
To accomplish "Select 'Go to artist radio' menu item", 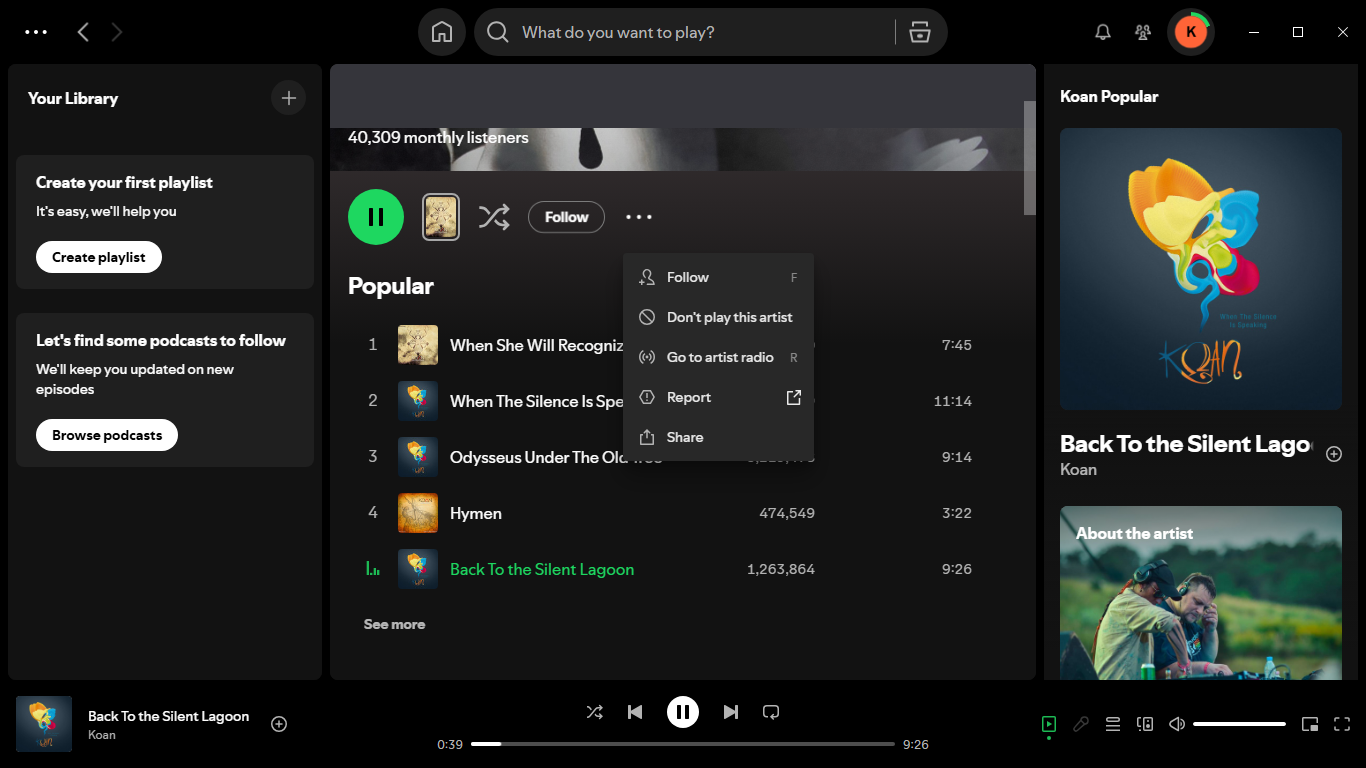I will tap(718, 357).
